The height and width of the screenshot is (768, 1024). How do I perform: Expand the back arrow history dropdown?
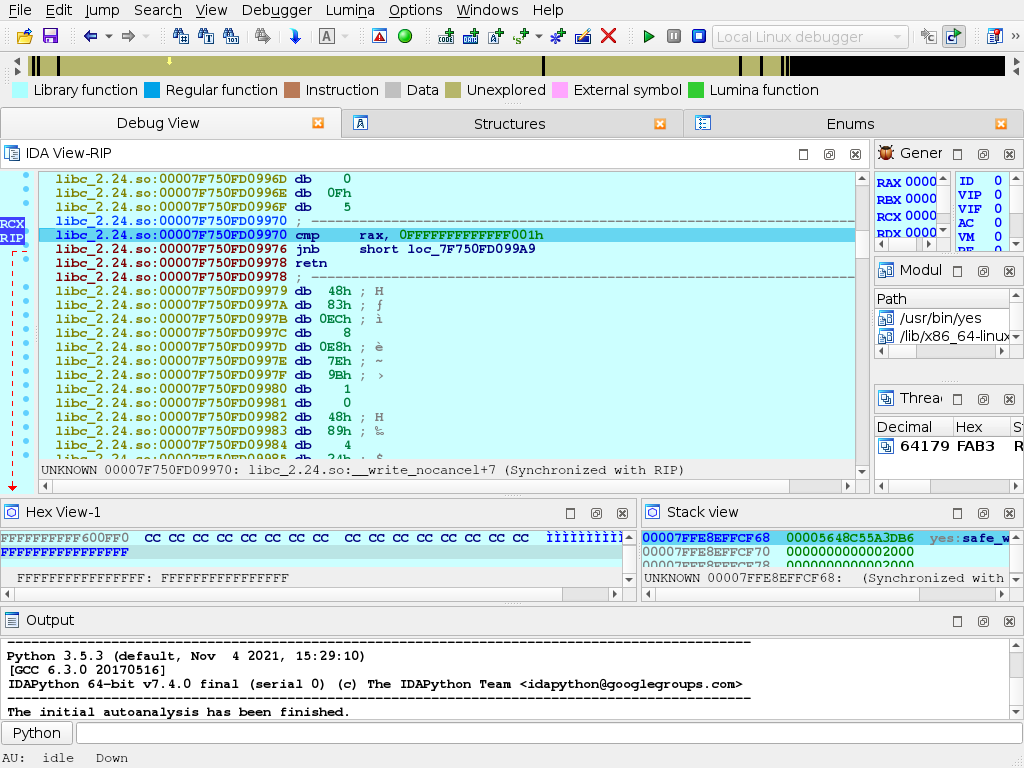coord(108,36)
